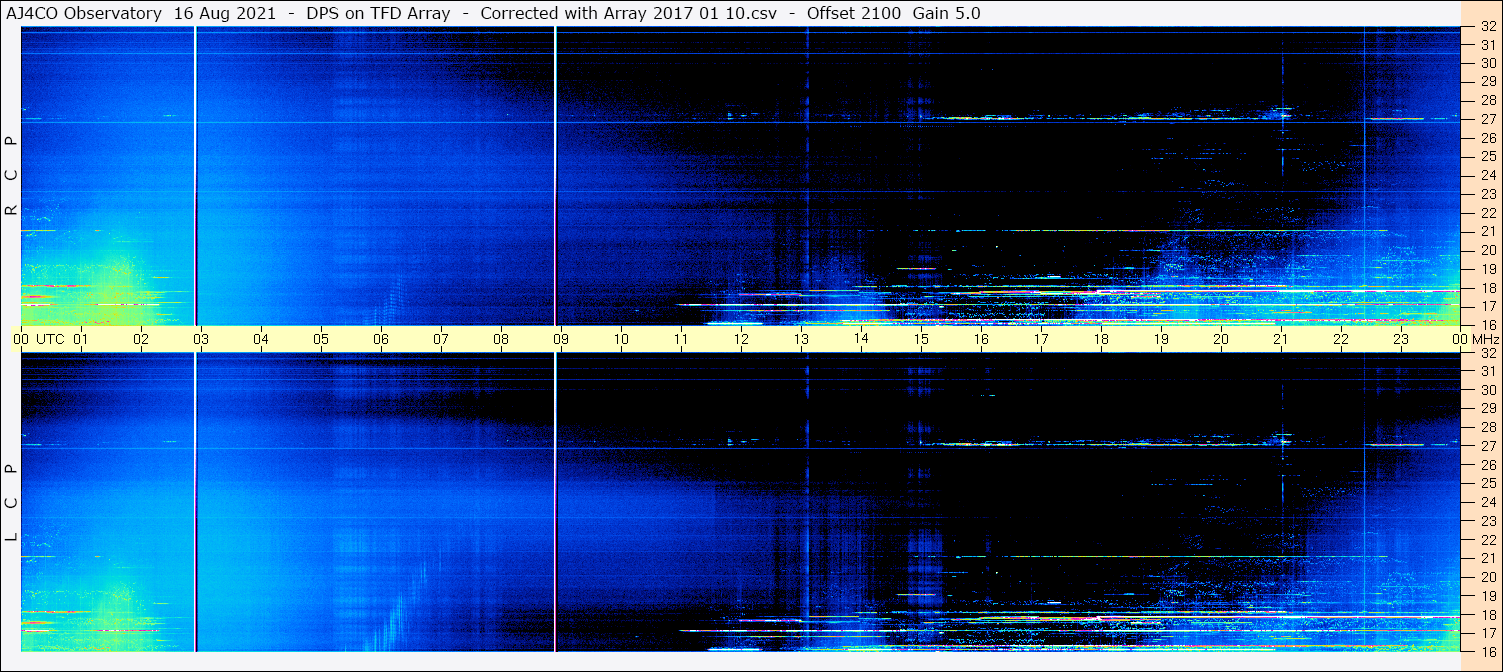Screen dimensions: 1503x672
Task: Click hour '12' on the UTC time axis
Action: pos(741,339)
